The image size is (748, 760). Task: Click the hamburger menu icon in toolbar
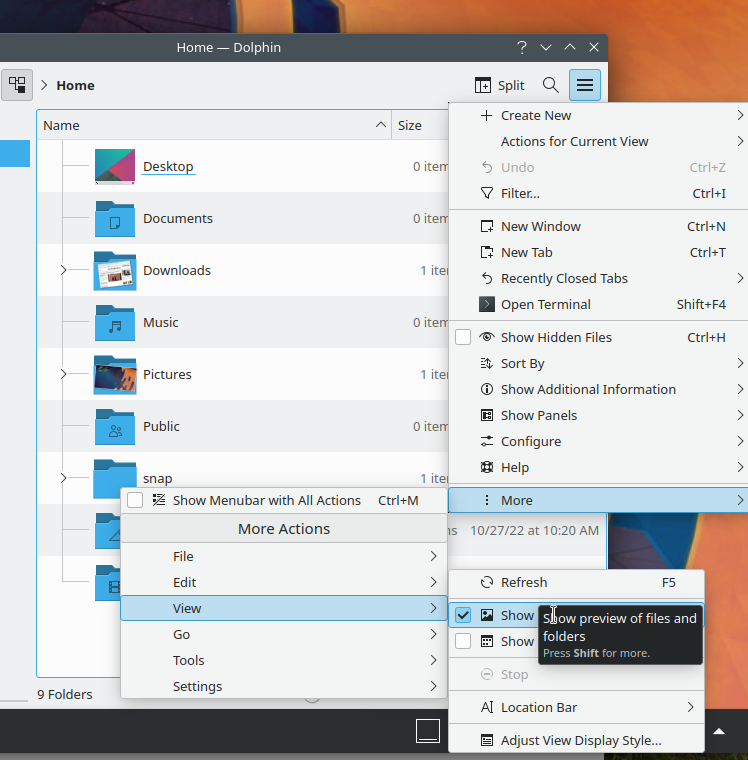pyautogui.click(x=585, y=85)
